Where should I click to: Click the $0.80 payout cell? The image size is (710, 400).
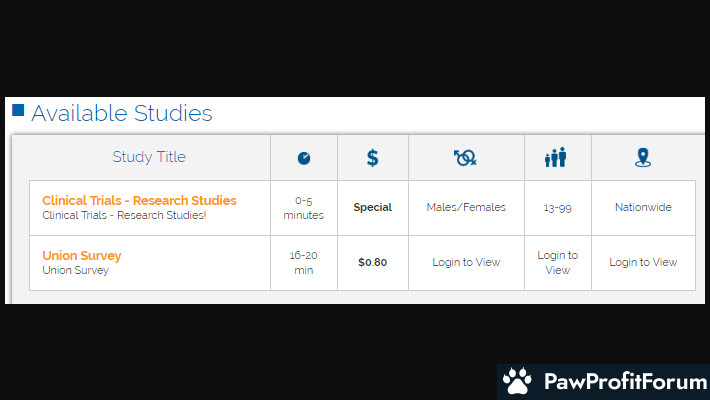click(x=373, y=263)
